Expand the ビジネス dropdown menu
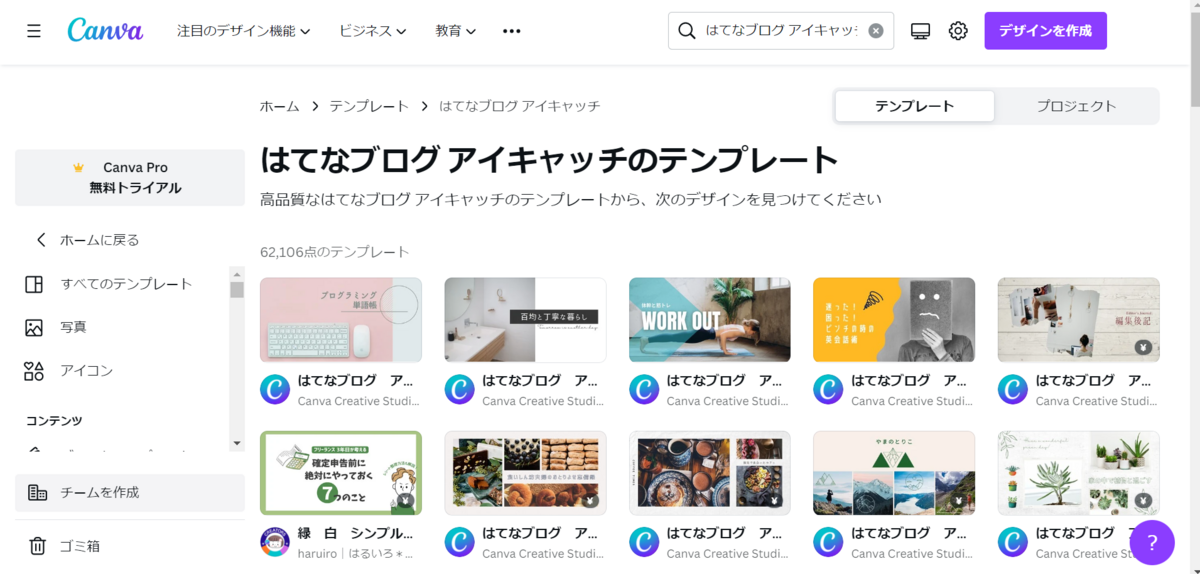 pos(373,31)
